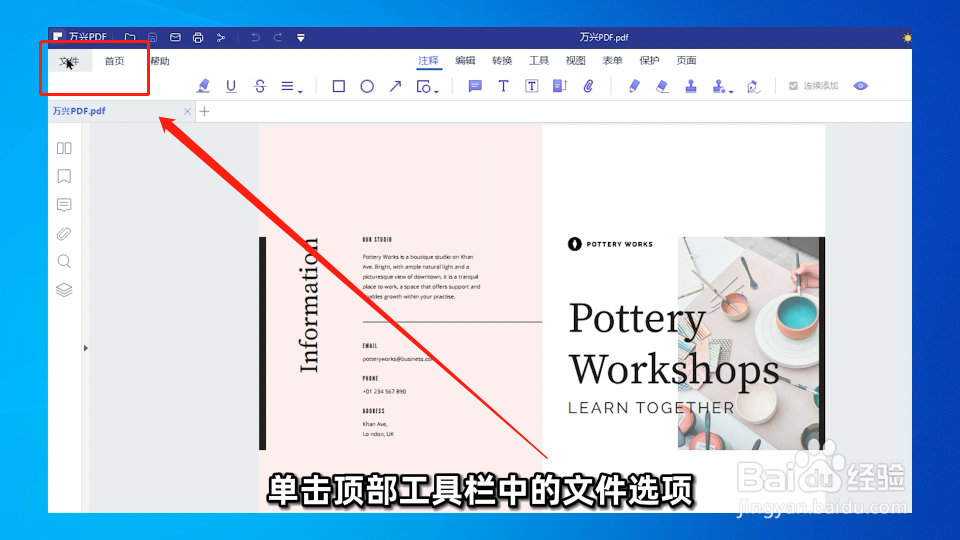Select the pencil drawing tool

[634, 86]
